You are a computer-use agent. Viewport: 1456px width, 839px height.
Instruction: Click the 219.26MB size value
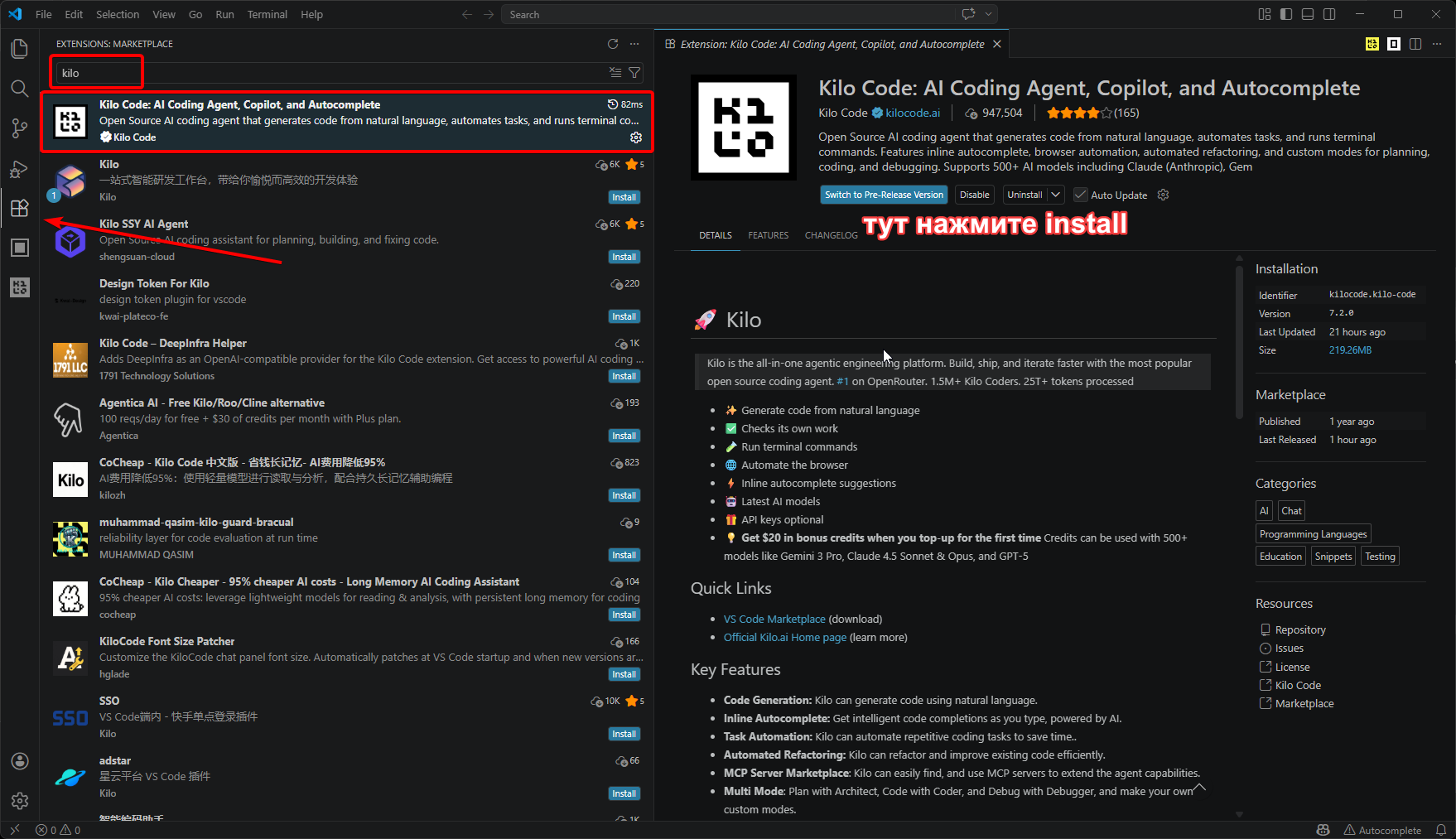point(1350,350)
